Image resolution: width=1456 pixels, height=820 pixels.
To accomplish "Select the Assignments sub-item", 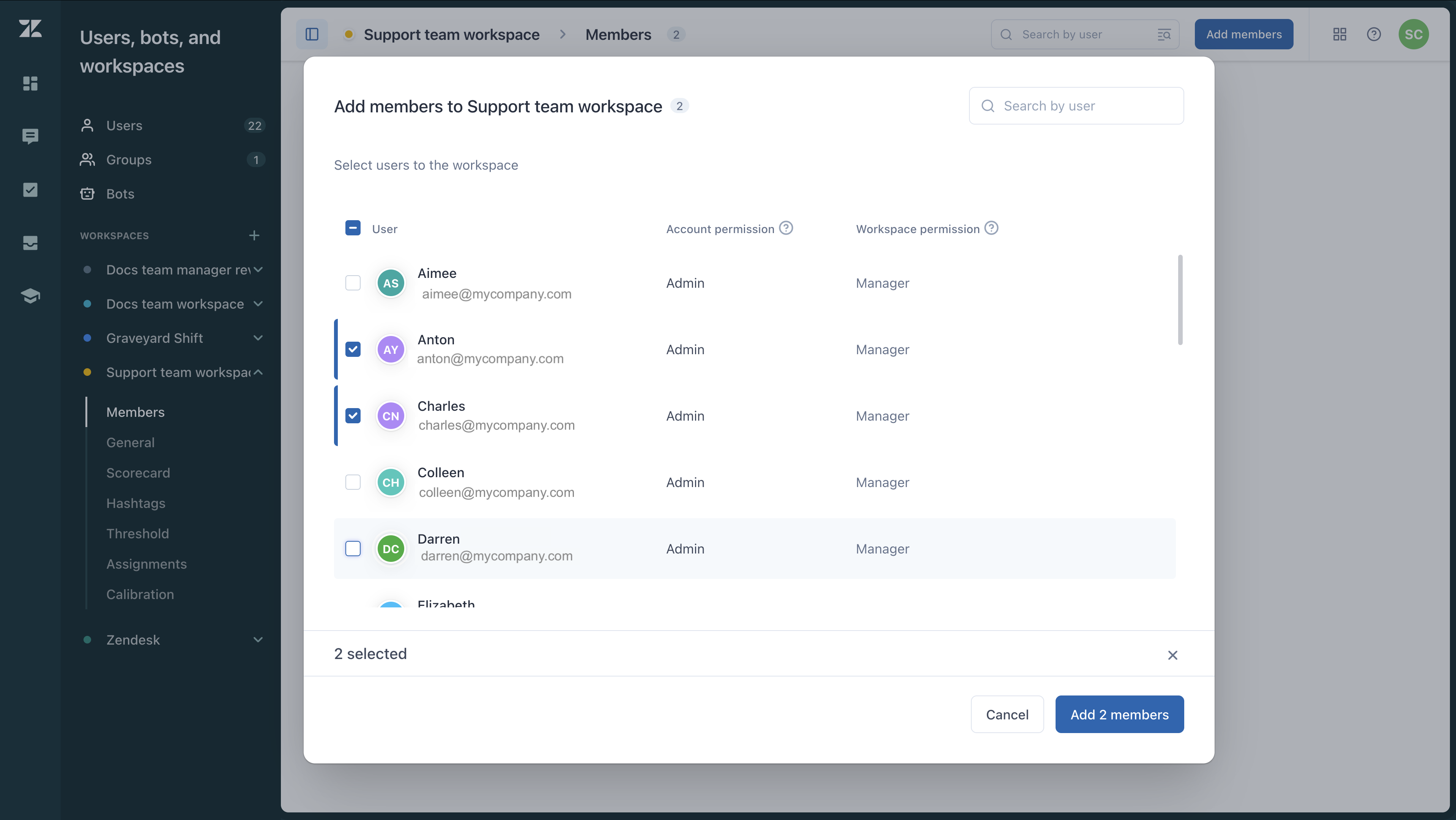I will [147, 564].
